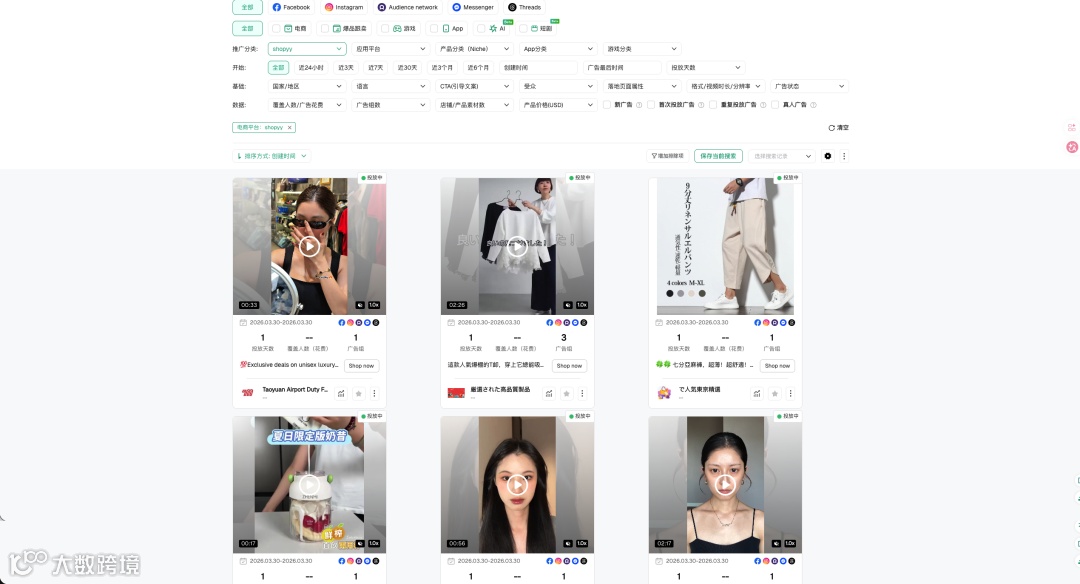Image resolution: width=1080 pixels, height=584 pixels.
Task: Select the 近7天 time range
Action: click(x=375, y=67)
